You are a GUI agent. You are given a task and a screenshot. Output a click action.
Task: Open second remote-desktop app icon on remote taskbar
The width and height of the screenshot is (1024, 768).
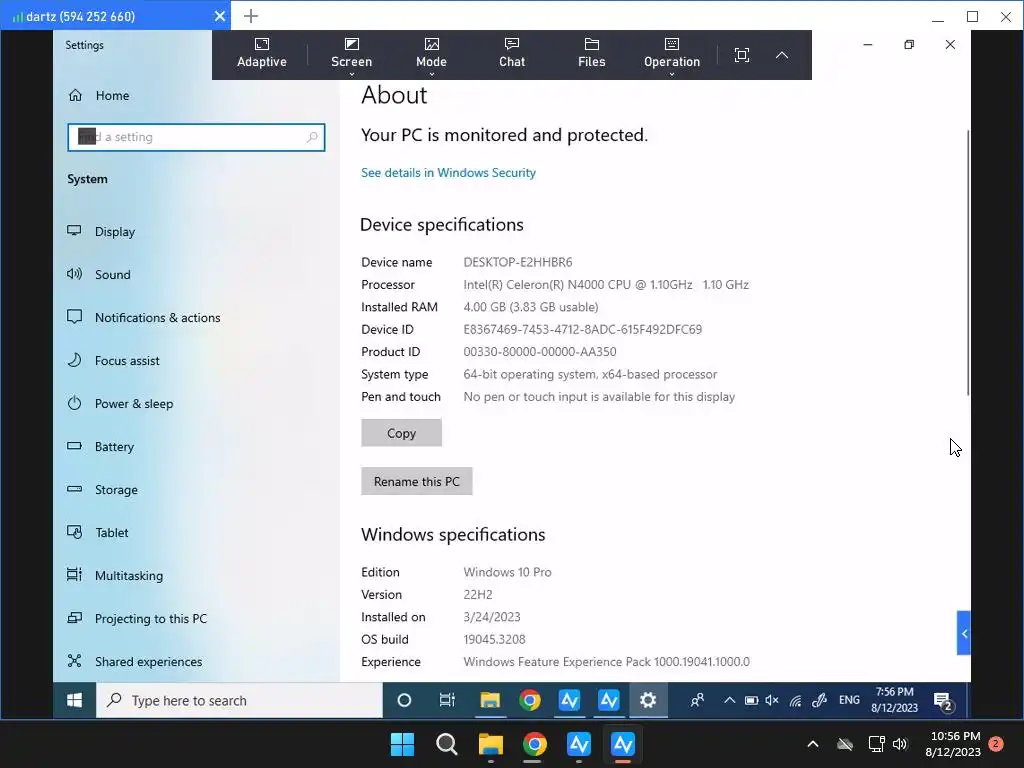pyautogui.click(x=609, y=700)
